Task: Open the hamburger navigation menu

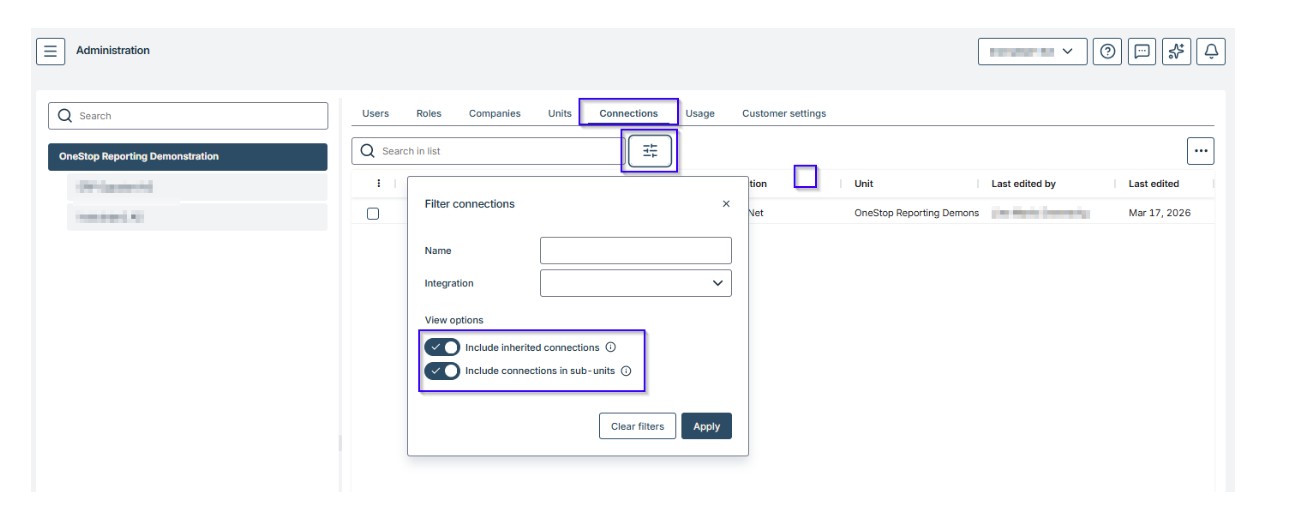Action: [52, 51]
